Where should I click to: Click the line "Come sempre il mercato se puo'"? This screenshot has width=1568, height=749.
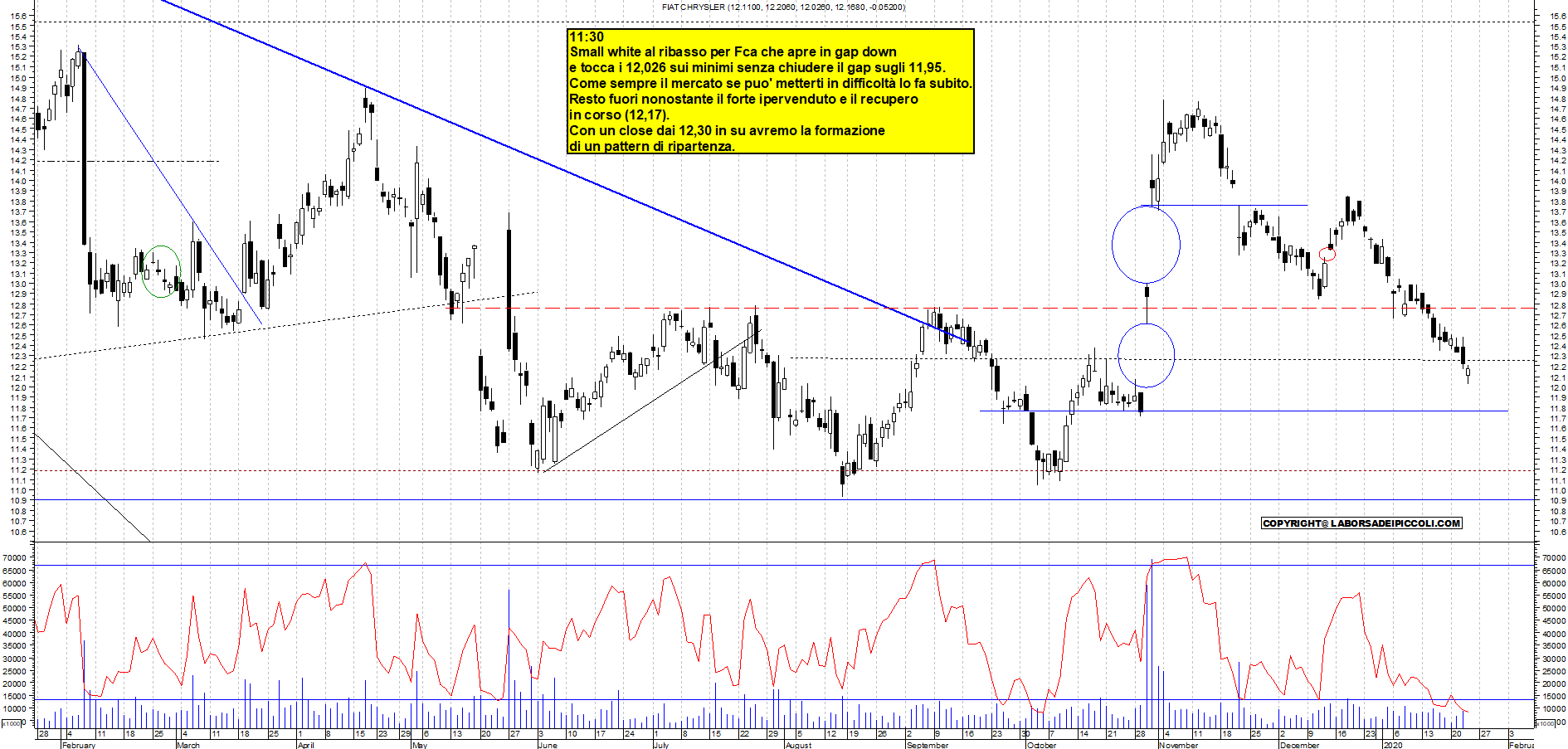click(x=770, y=84)
